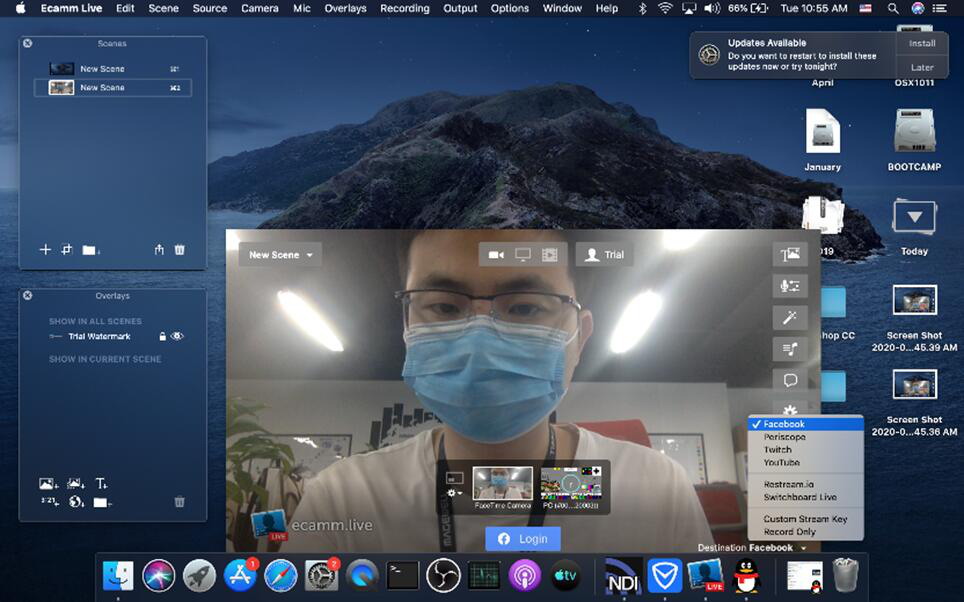Choose YouTube from destination menu
Viewport: 964px width, 602px height.
coord(781,463)
